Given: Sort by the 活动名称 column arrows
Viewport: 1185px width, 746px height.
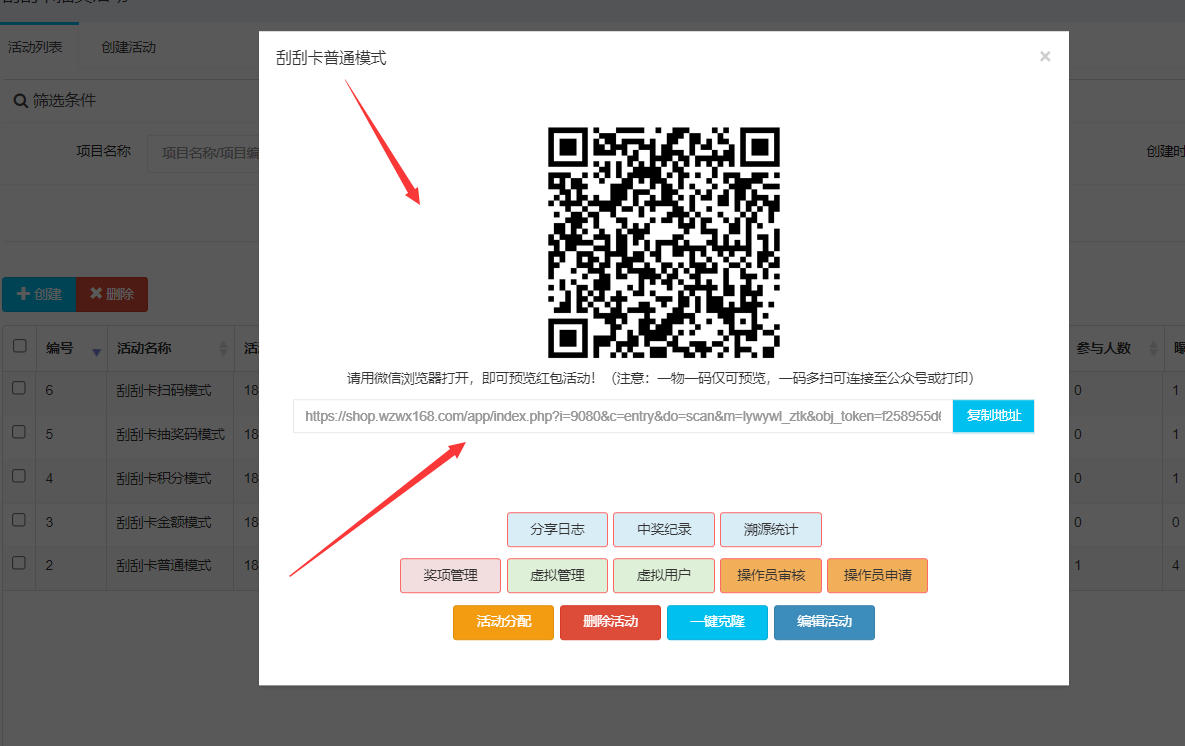Looking at the screenshot, I should click(223, 348).
